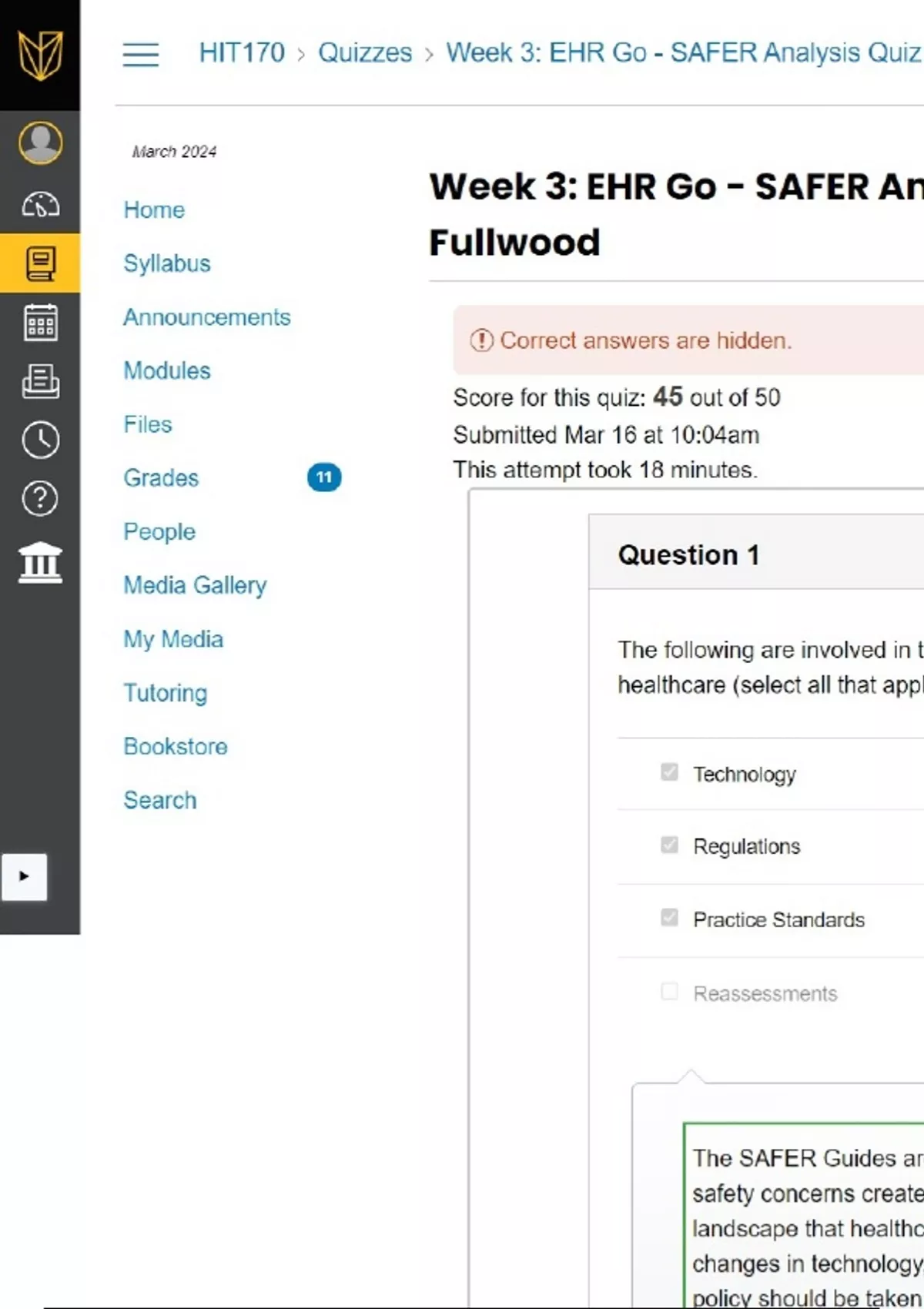This screenshot has width=924, height=1309.
Task: Check the Reassessments checkbox
Action: (x=669, y=992)
